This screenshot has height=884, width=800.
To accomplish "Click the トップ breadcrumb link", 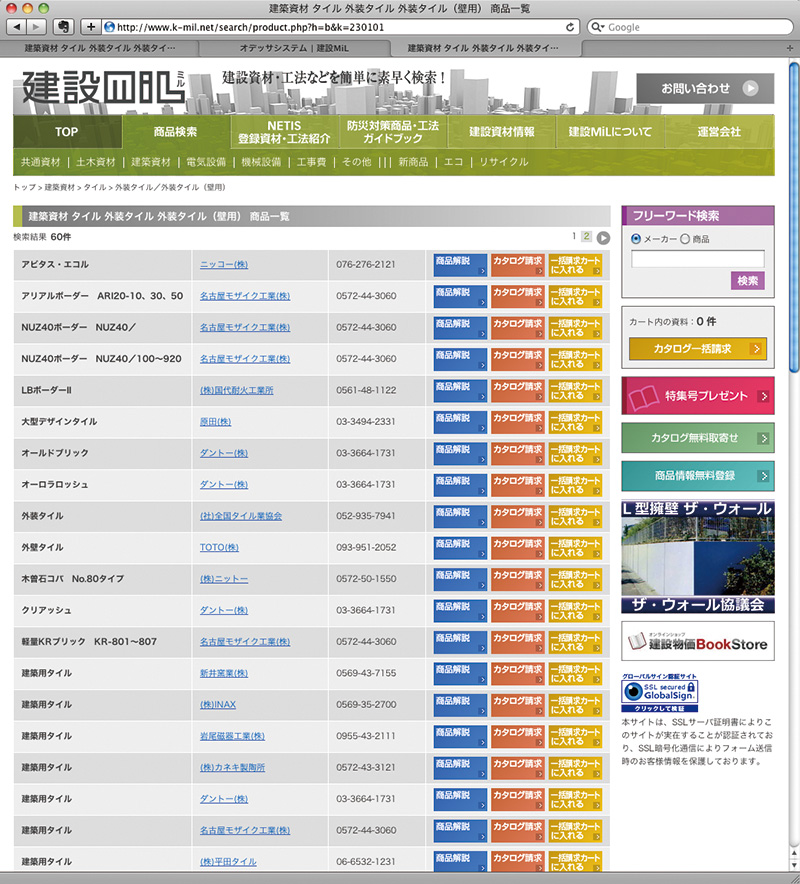I will tap(24, 187).
